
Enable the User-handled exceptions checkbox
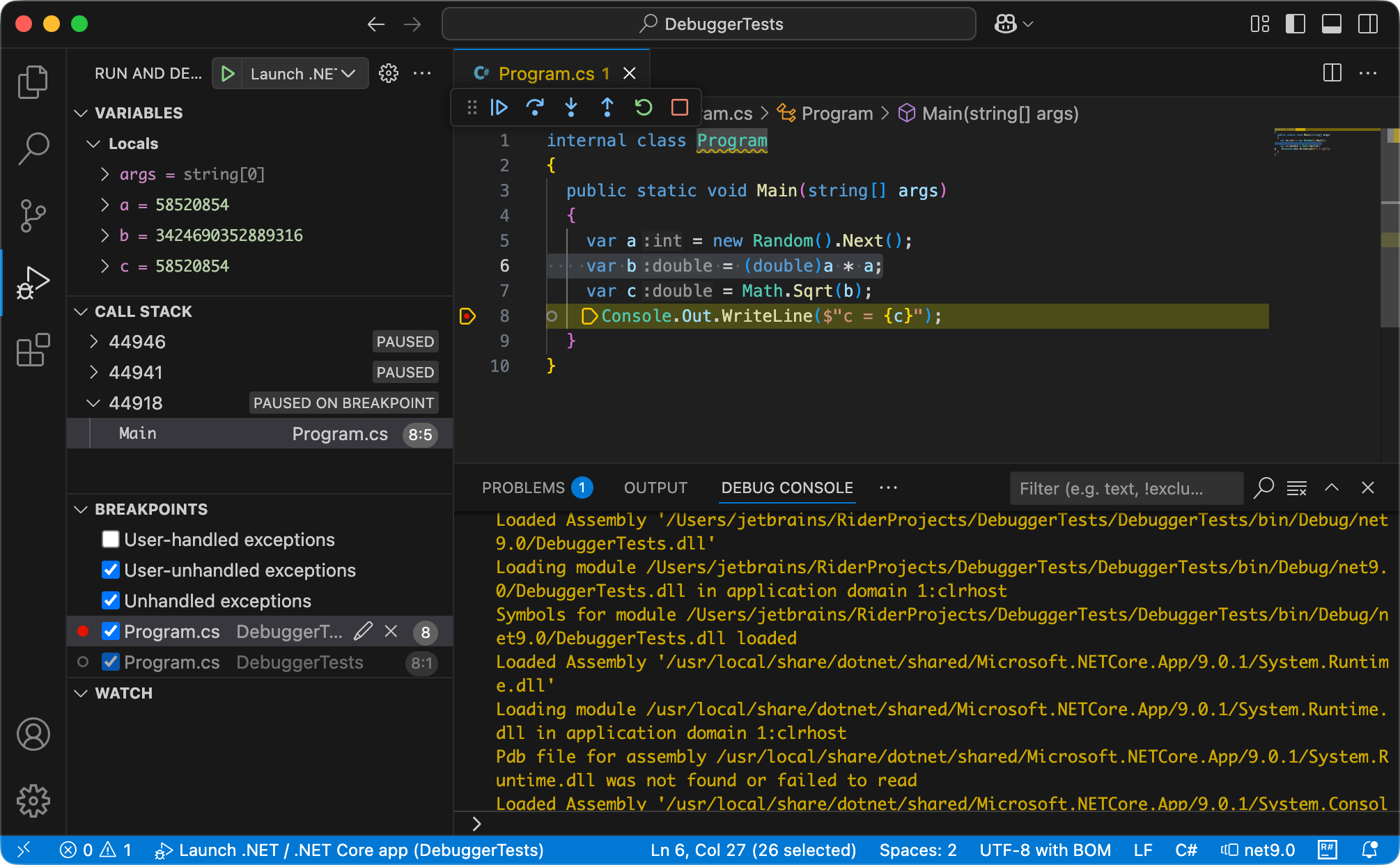[x=111, y=540]
